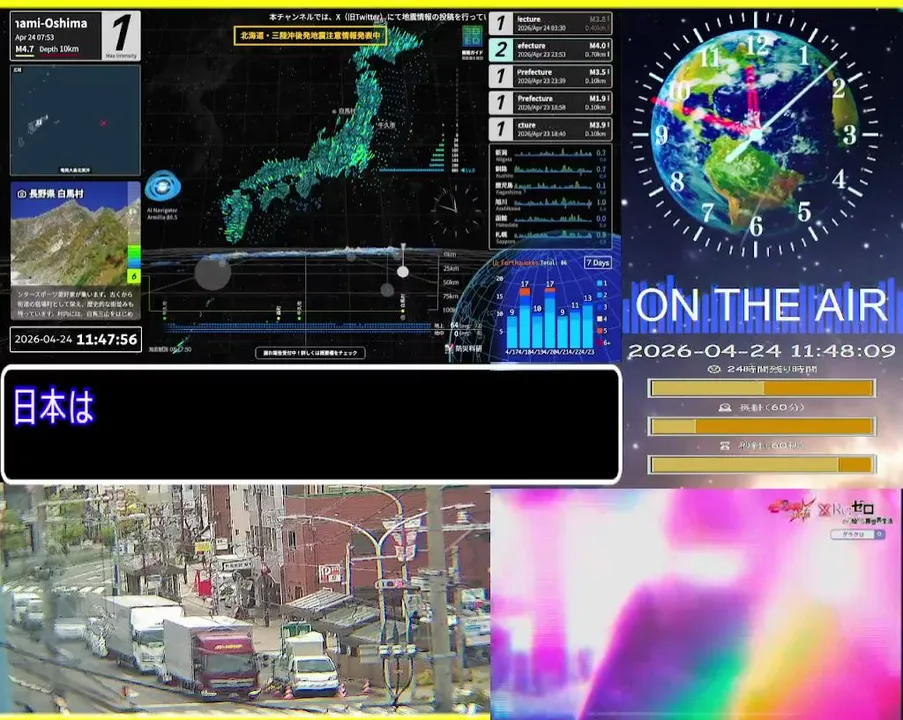Click the 4/18 bar labeled 17 in chart
The image size is (903, 720).
point(525,317)
